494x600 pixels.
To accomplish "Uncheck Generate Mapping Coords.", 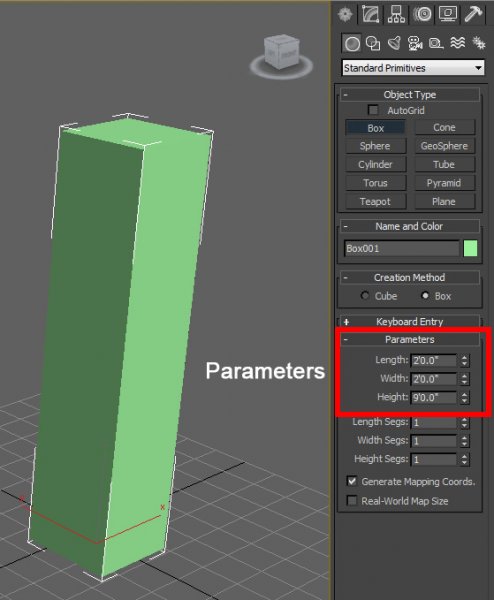I will tap(351, 481).
